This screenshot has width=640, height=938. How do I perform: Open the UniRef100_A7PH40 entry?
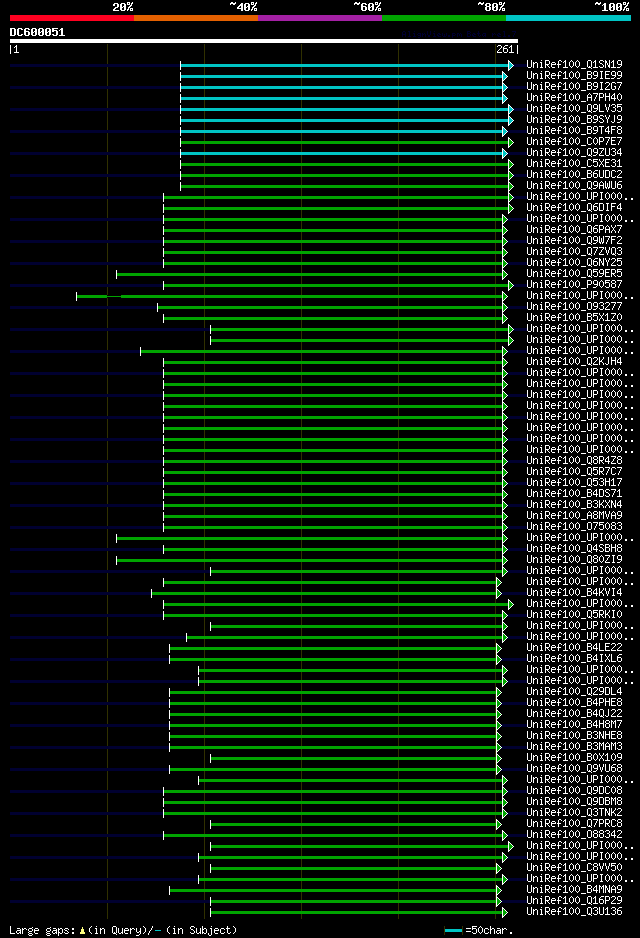(x=574, y=97)
